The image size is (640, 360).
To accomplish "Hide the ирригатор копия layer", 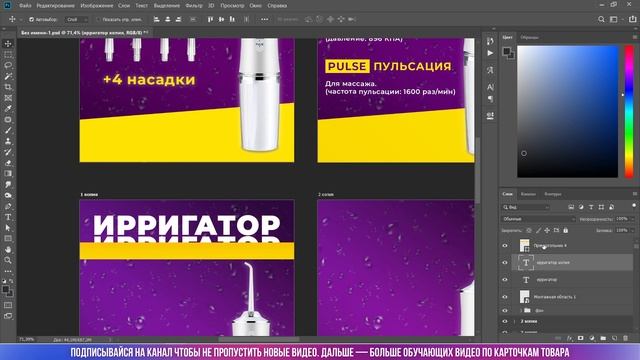I will click(x=505, y=263).
